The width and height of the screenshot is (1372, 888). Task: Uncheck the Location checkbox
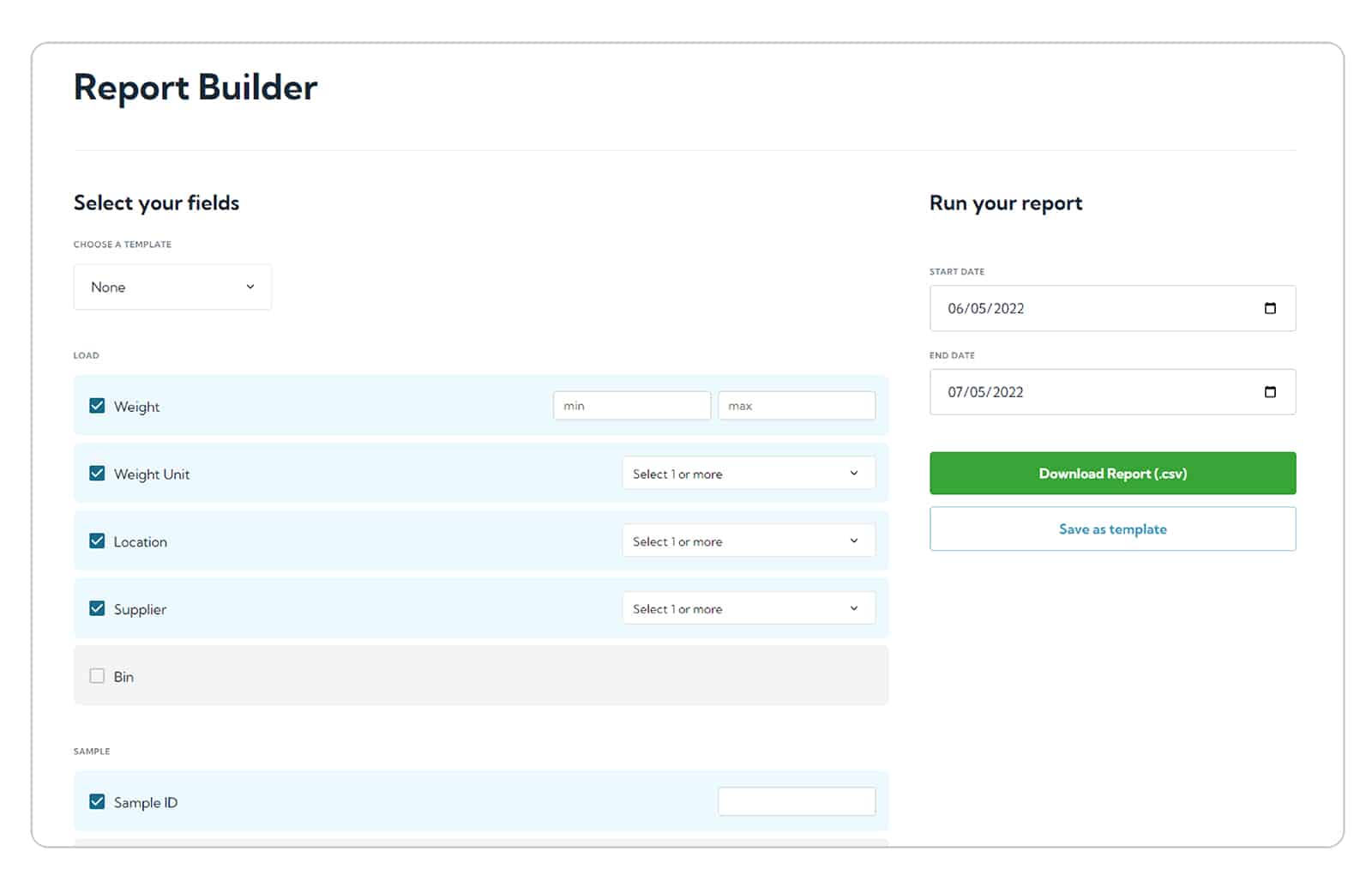(97, 541)
